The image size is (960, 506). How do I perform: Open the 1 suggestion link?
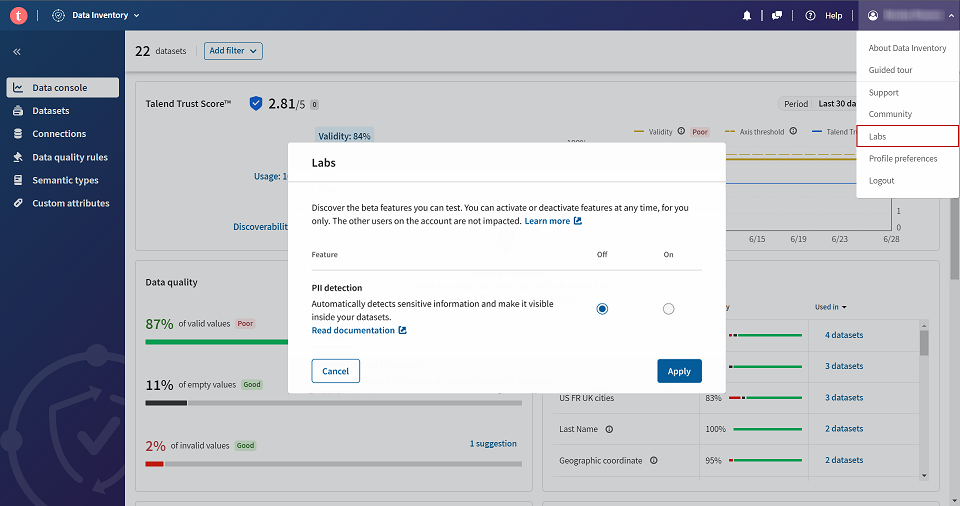click(493, 444)
